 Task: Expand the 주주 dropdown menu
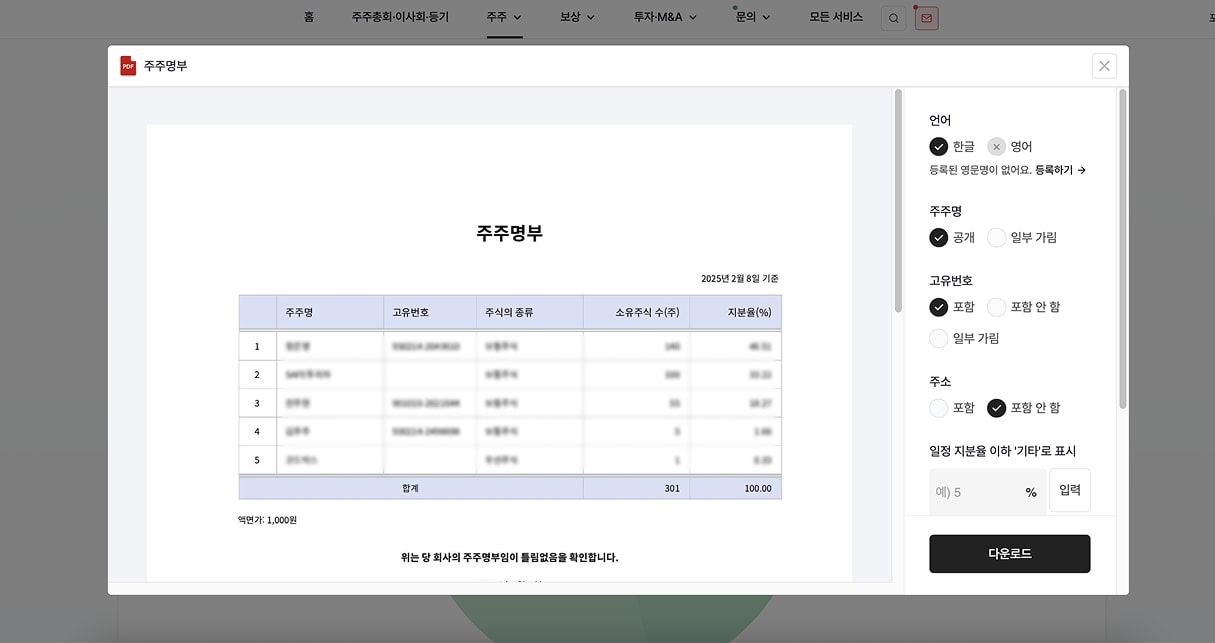click(504, 17)
